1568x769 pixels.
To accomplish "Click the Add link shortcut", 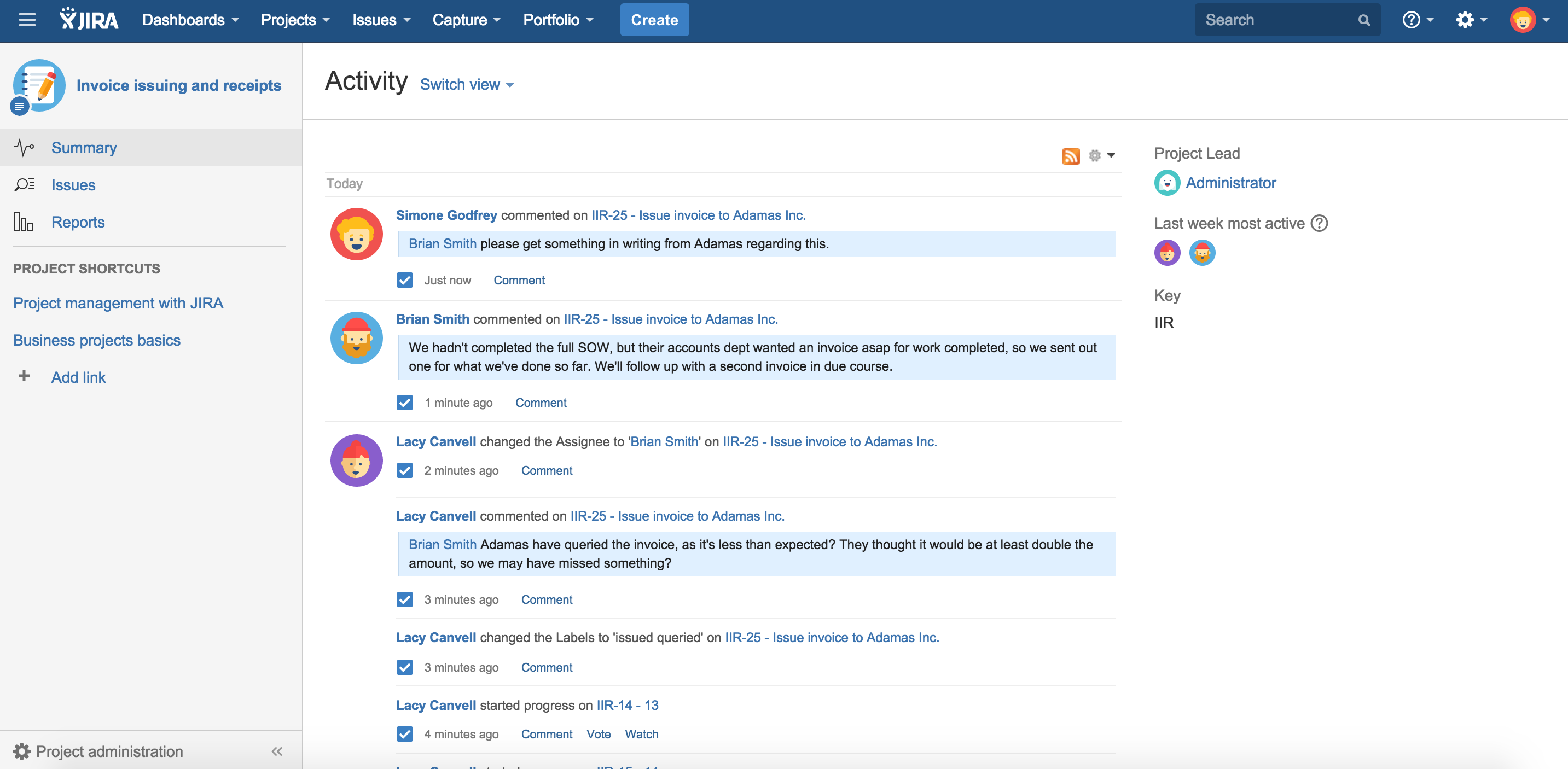I will [x=79, y=377].
